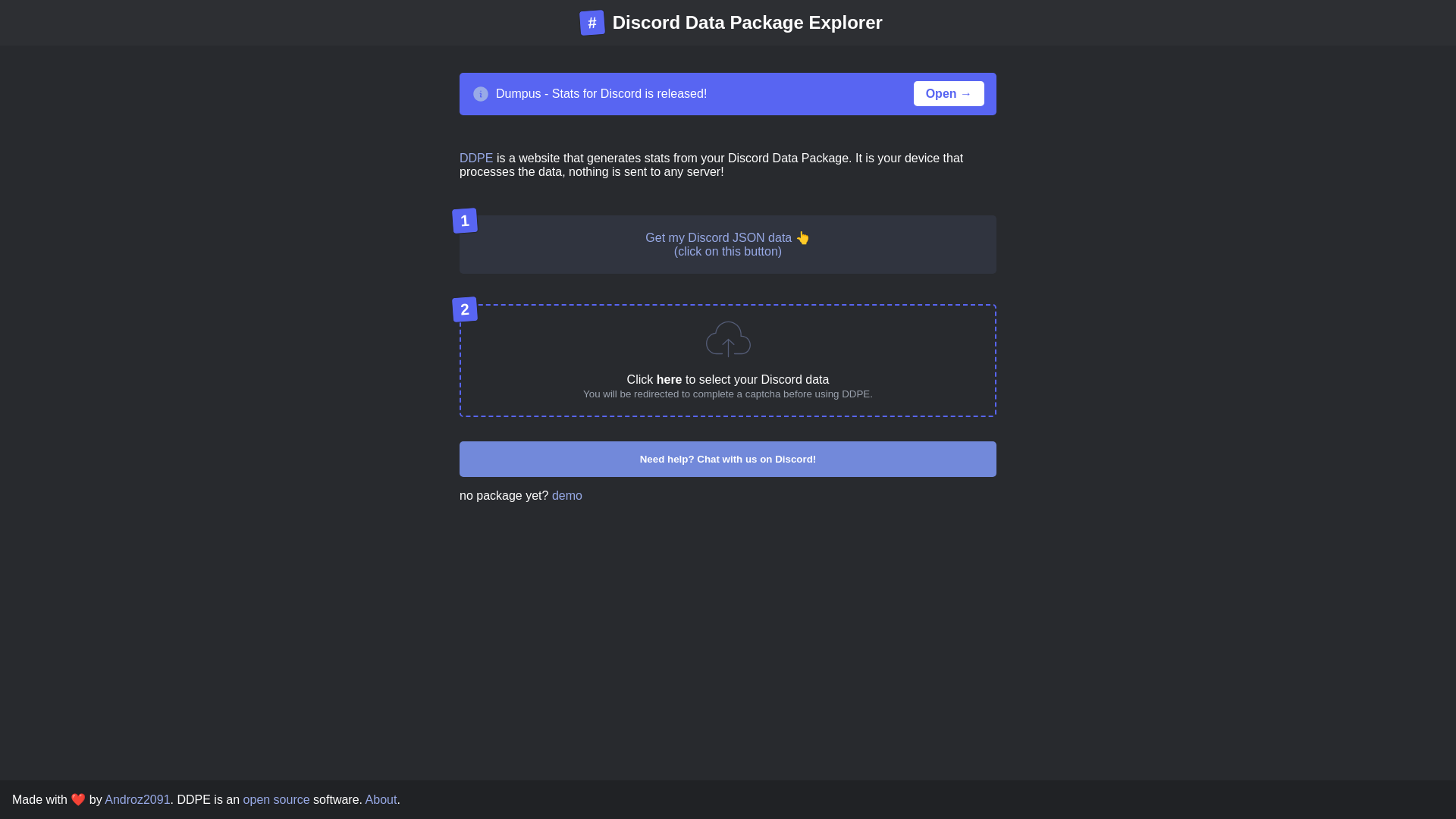Click Get my Discord JSON data button

click(x=728, y=244)
